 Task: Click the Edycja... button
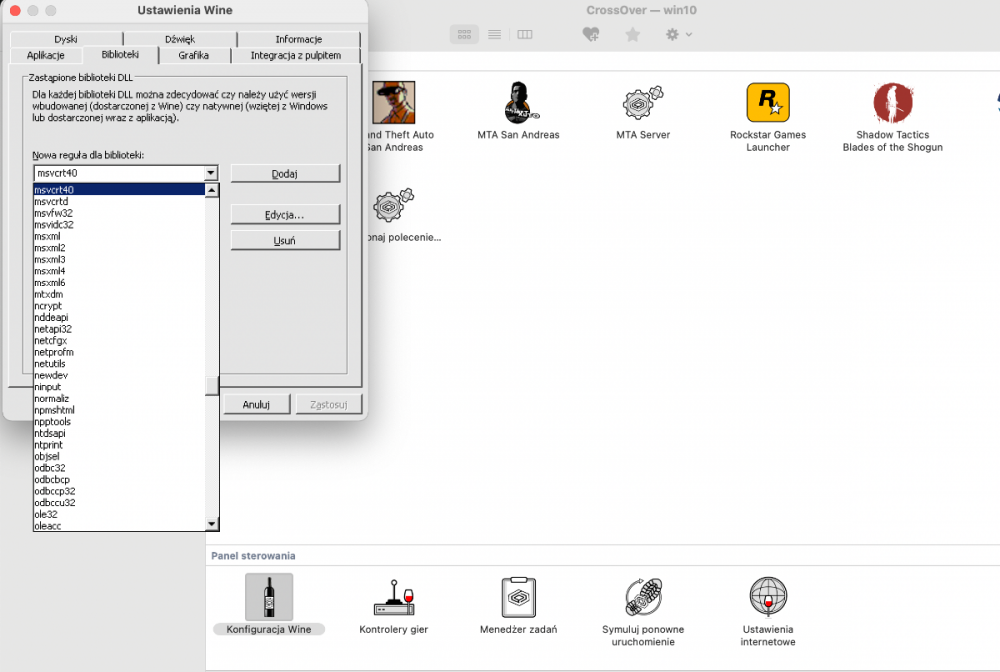click(285, 215)
